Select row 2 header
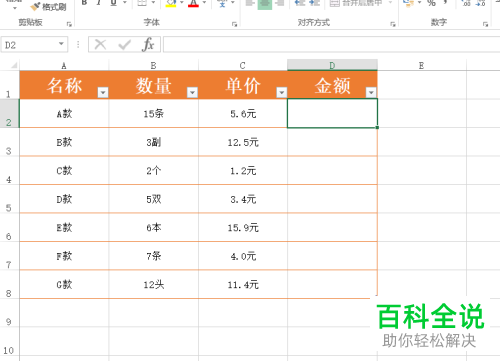The width and height of the screenshot is (500, 361). (9, 113)
